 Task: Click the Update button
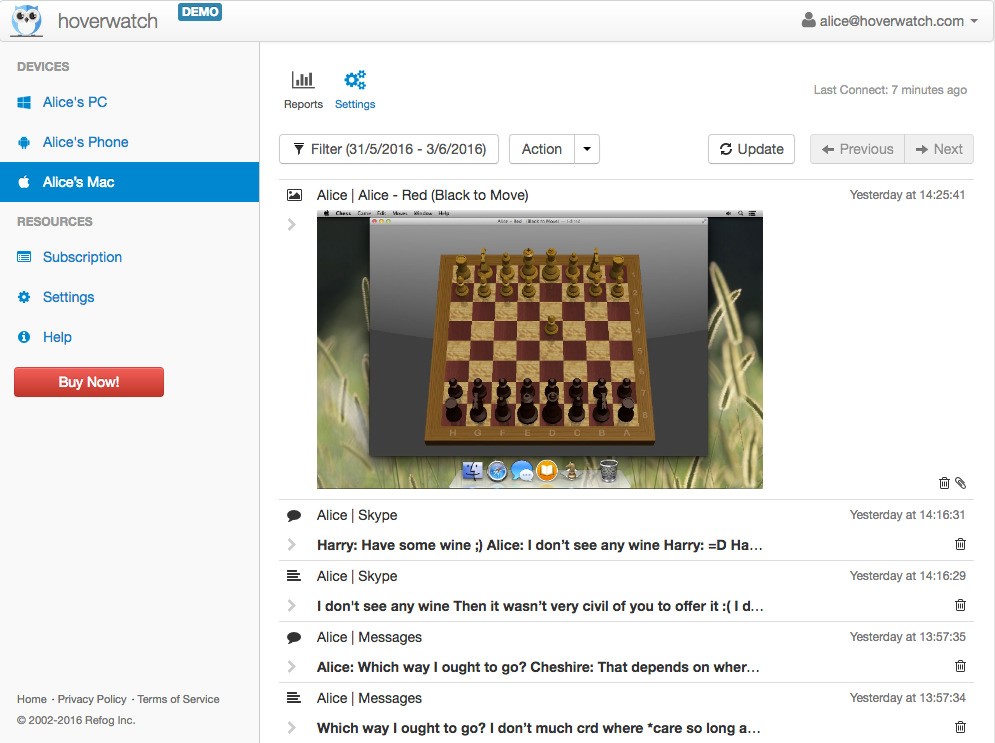[x=751, y=149]
